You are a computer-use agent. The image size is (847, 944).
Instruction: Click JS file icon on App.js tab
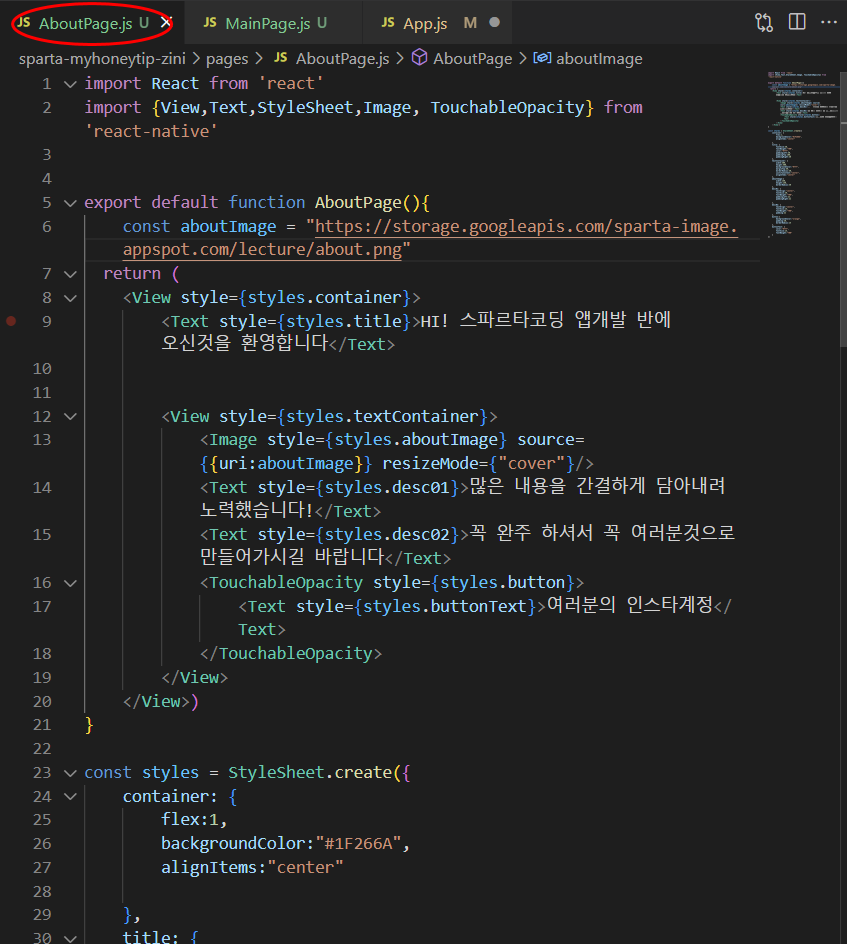pyautogui.click(x=388, y=23)
